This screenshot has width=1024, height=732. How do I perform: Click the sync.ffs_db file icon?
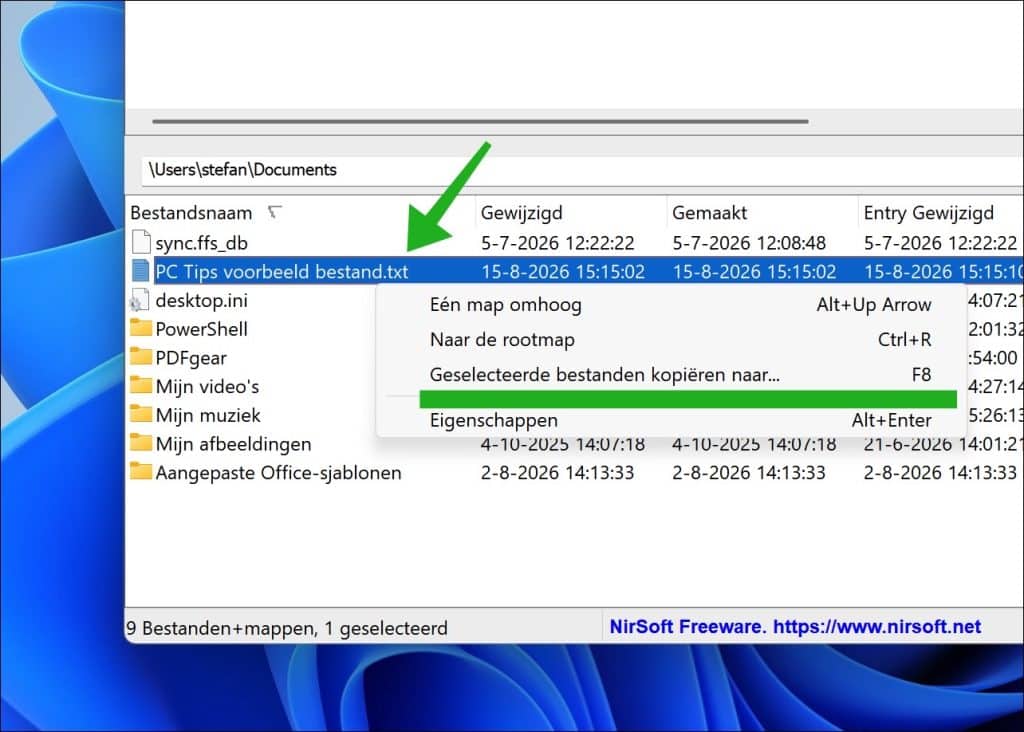point(140,242)
